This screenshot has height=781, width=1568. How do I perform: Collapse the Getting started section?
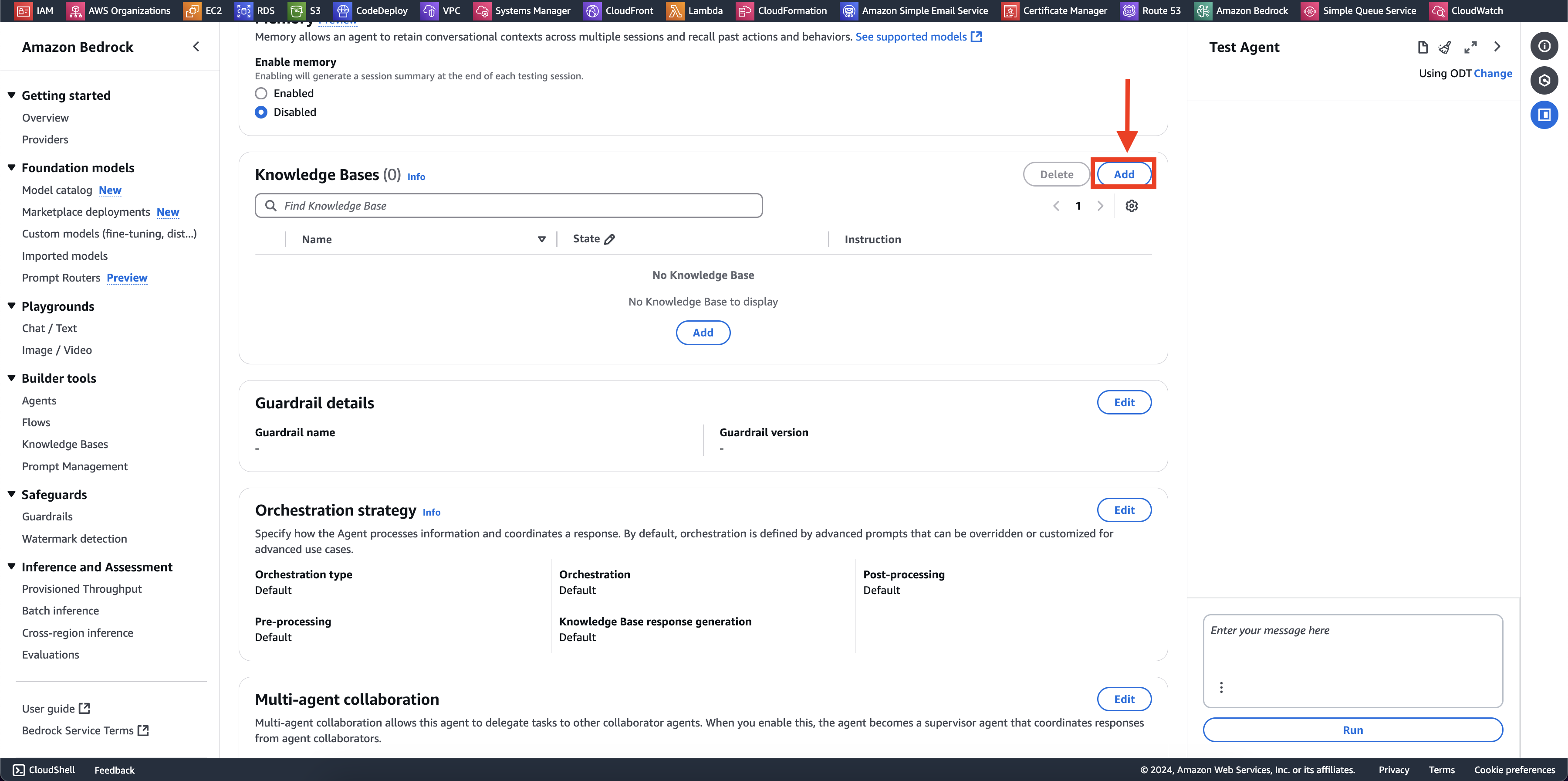pos(12,95)
